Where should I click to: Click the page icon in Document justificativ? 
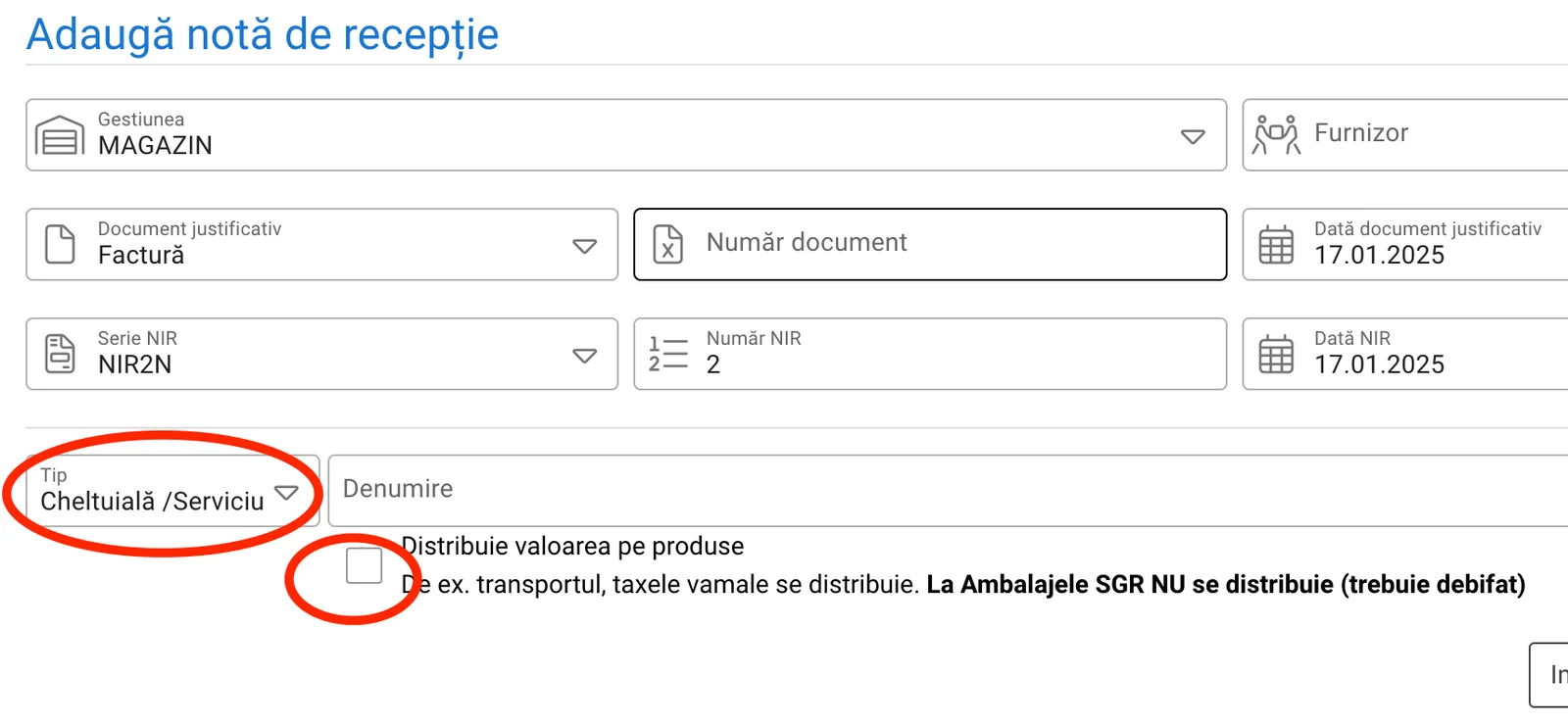[x=60, y=244]
